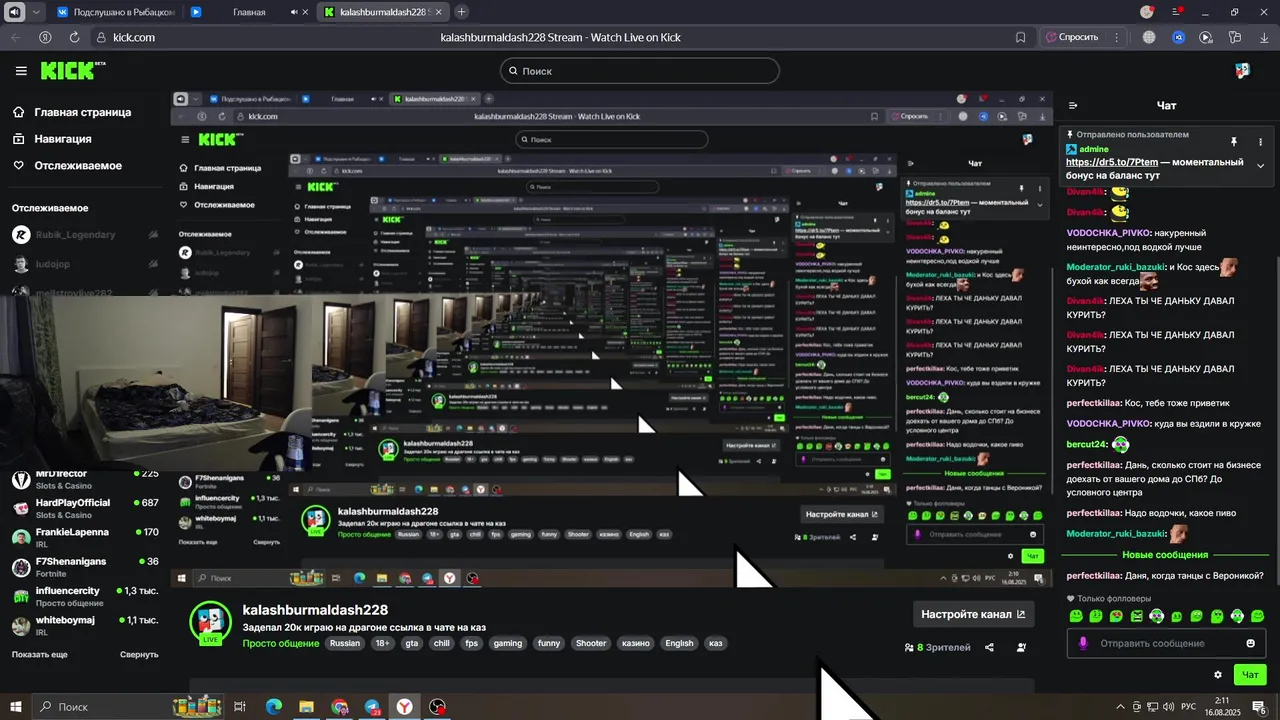This screenshot has height=720, width=1280.
Task: Open emoji picker in chat input
Action: [x=1250, y=643]
